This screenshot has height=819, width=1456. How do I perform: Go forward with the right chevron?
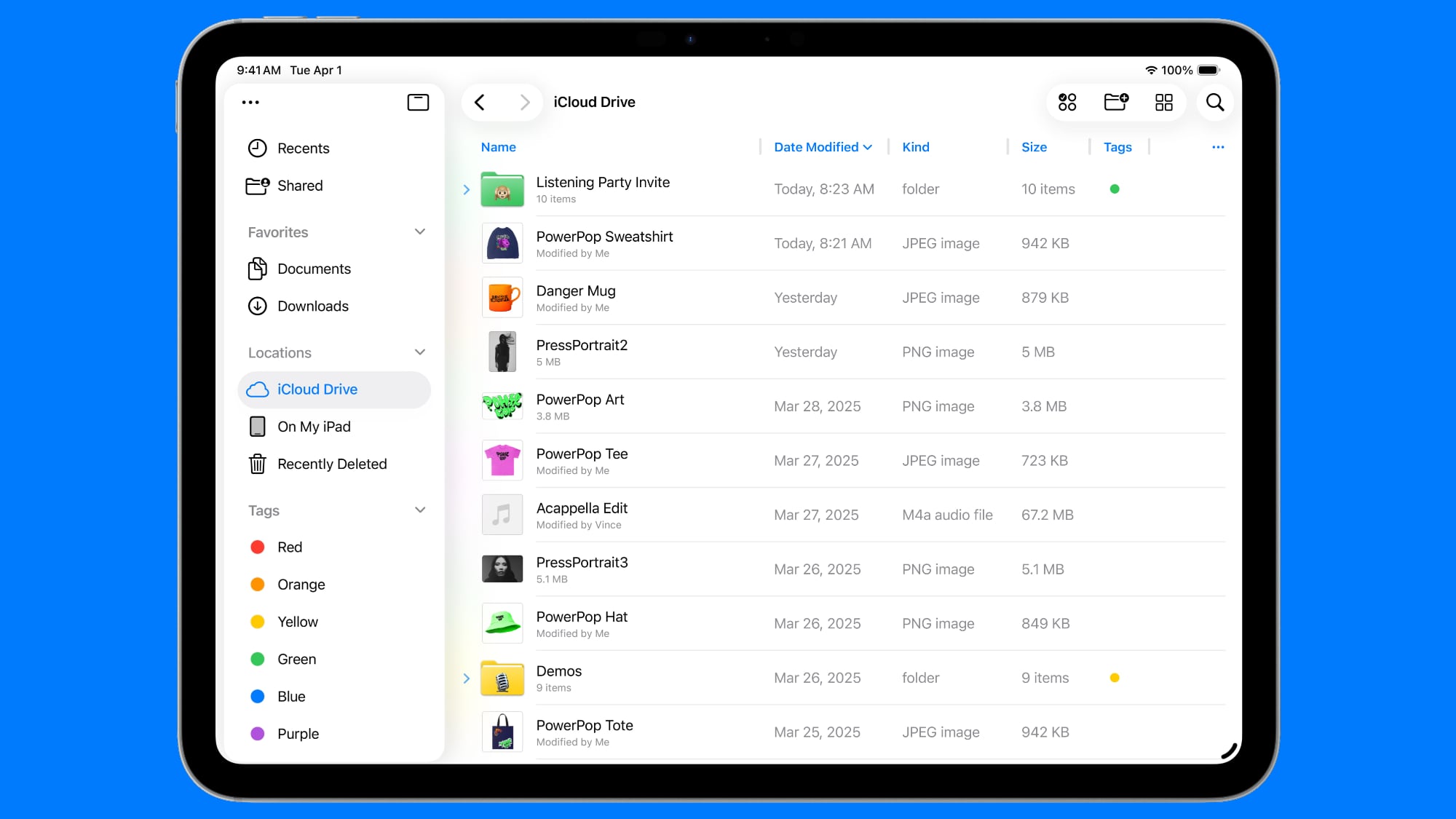pyautogui.click(x=525, y=103)
